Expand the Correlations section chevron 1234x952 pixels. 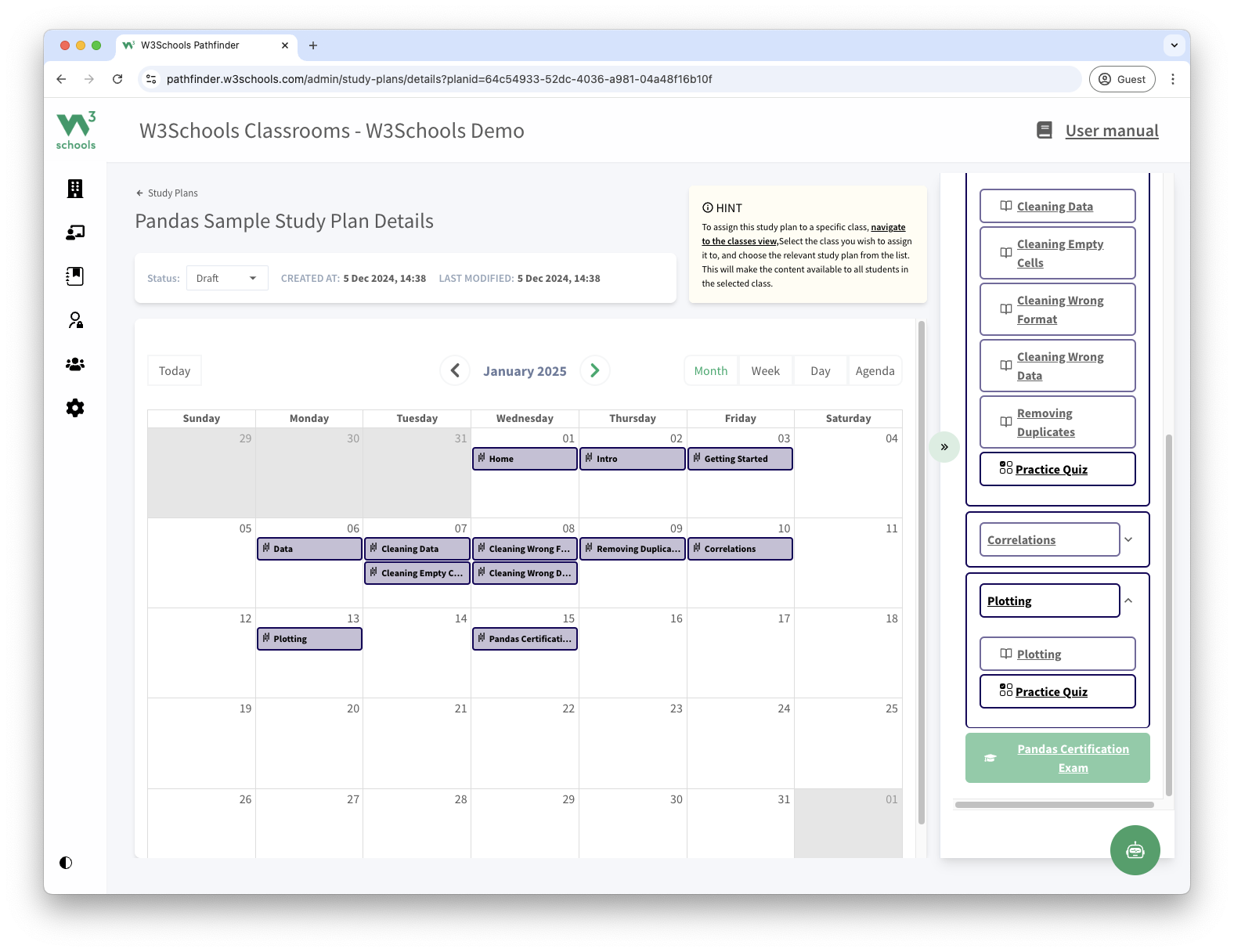coord(1128,539)
